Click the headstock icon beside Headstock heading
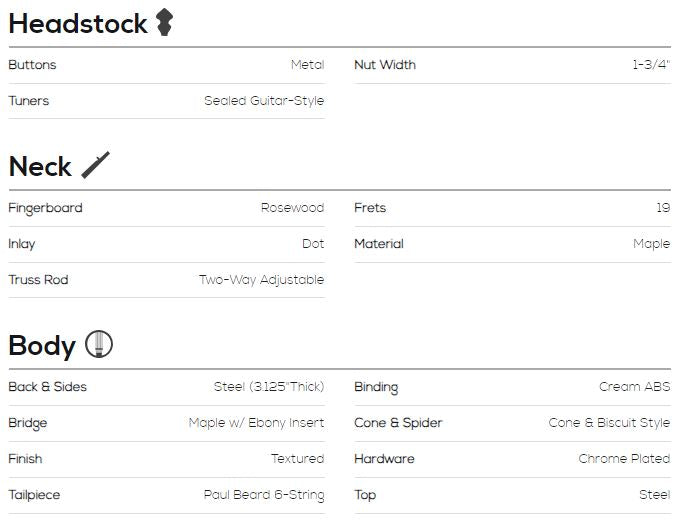Screen dimensions: 680x532 (165, 22)
